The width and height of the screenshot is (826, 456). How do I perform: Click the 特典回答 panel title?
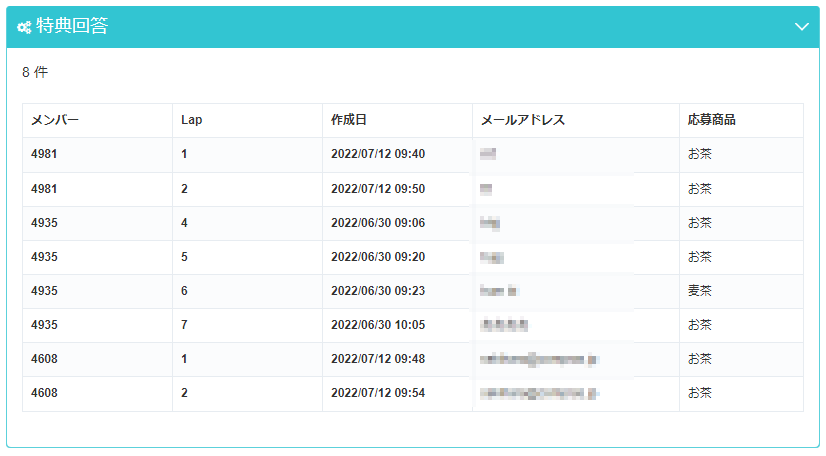[71, 27]
